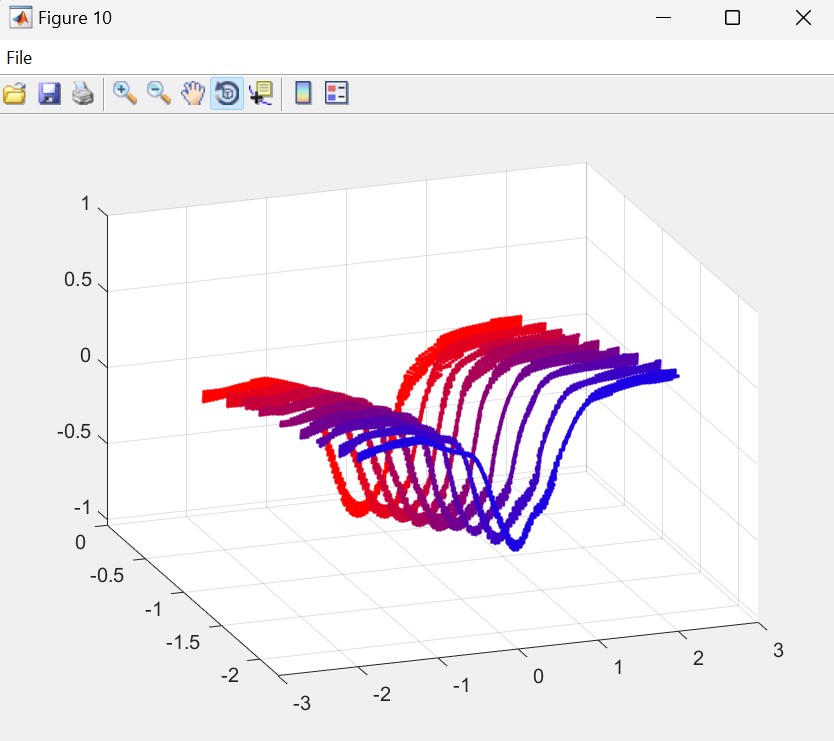
Task: Activate the Data Cursor tool
Action: 260,94
